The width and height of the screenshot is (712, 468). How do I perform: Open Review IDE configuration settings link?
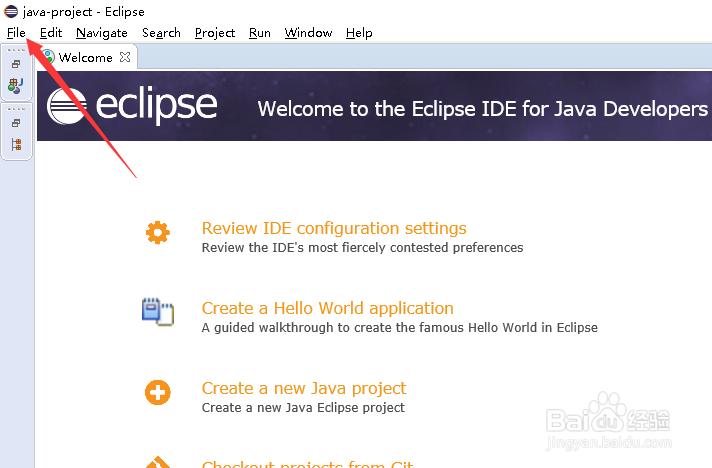click(x=334, y=228)
